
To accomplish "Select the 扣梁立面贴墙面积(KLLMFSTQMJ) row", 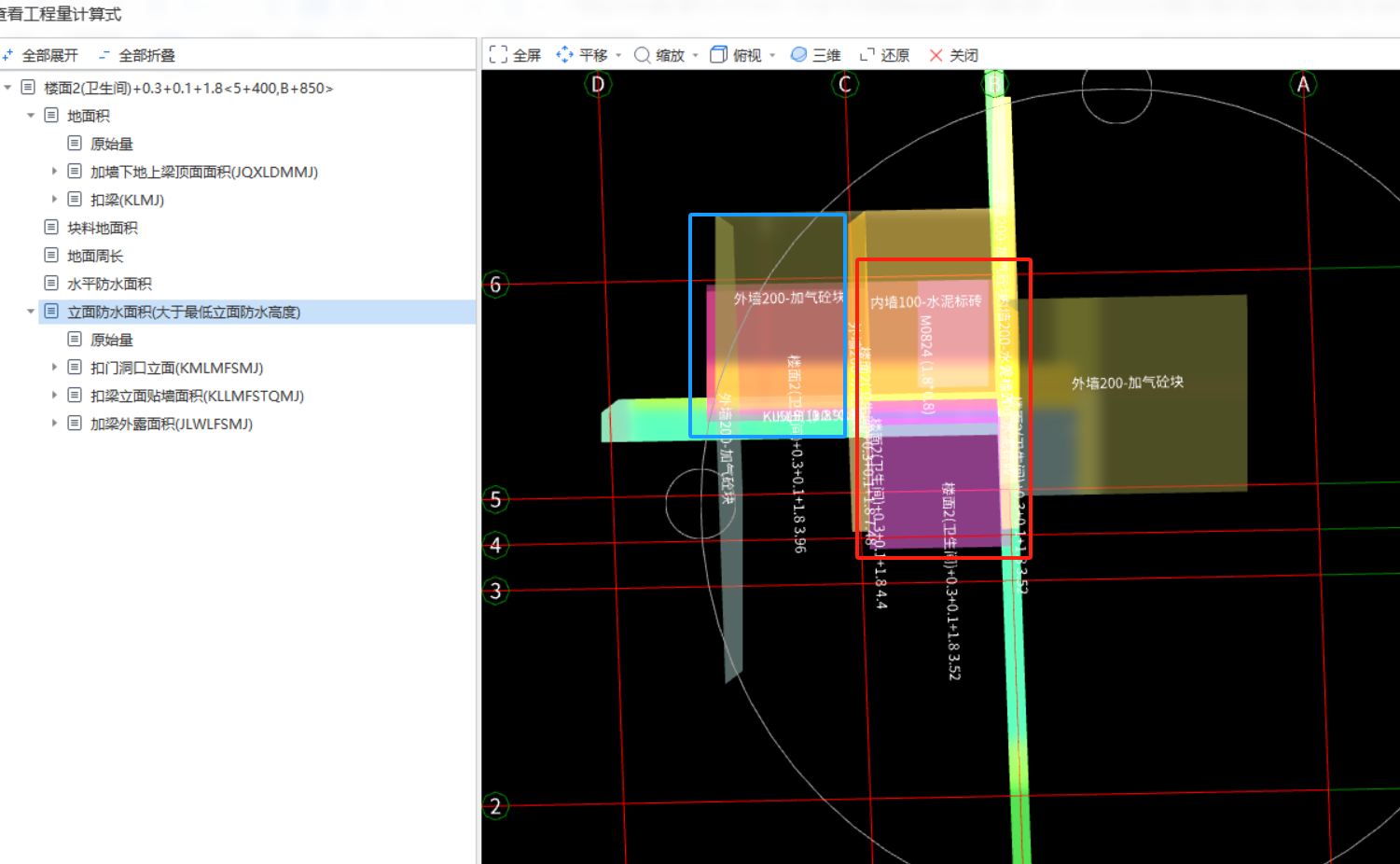I will (x=197, y=396).
